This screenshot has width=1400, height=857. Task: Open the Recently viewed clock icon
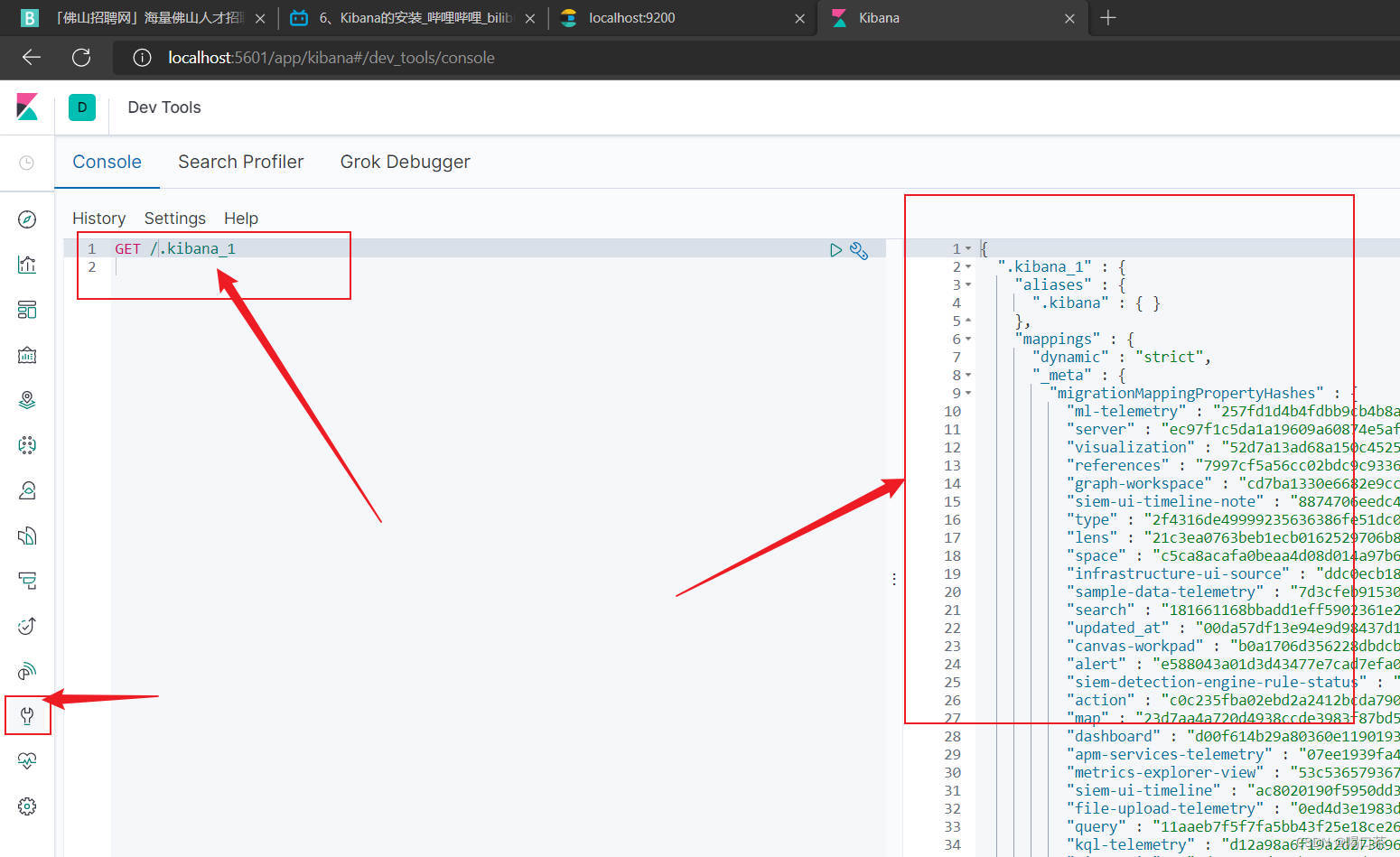(27, 163)
